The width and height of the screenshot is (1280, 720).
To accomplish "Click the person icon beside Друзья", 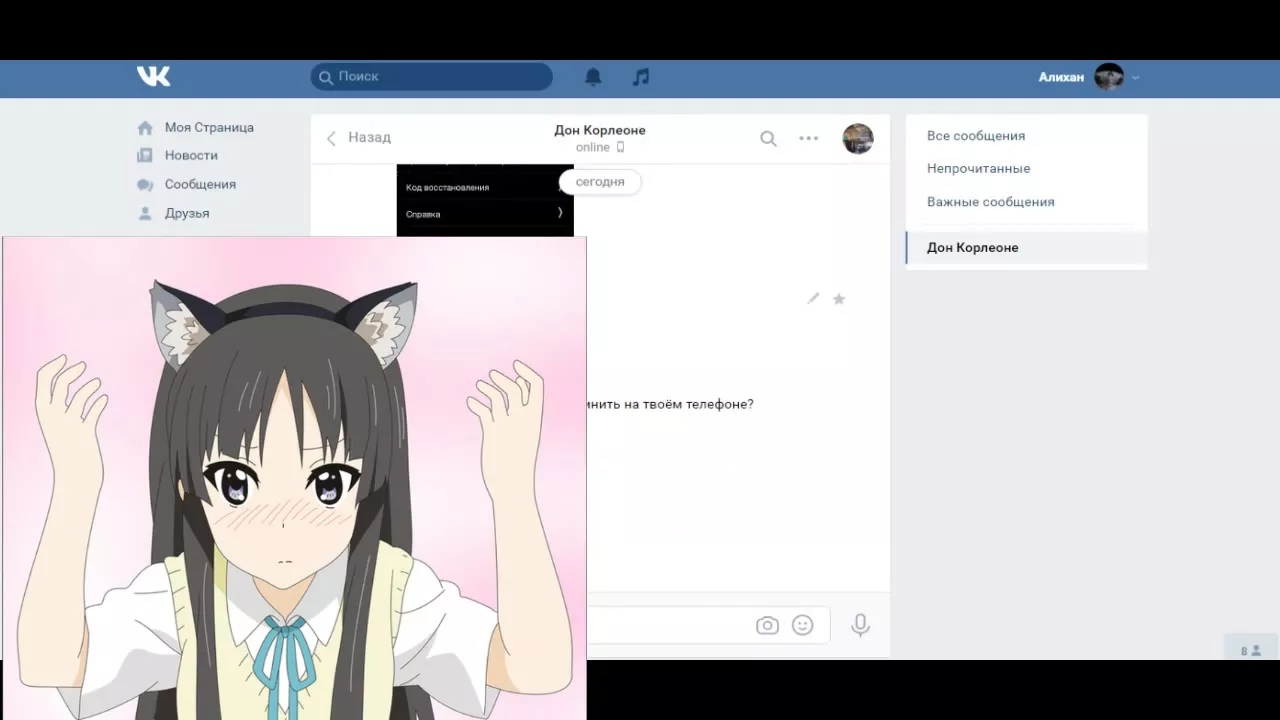I will 145,213.
